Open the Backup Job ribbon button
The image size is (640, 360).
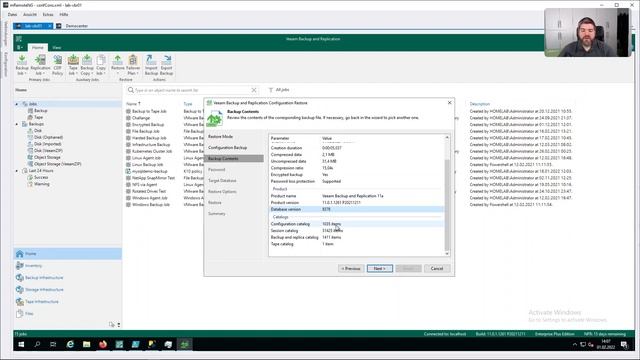coord(22,65)
